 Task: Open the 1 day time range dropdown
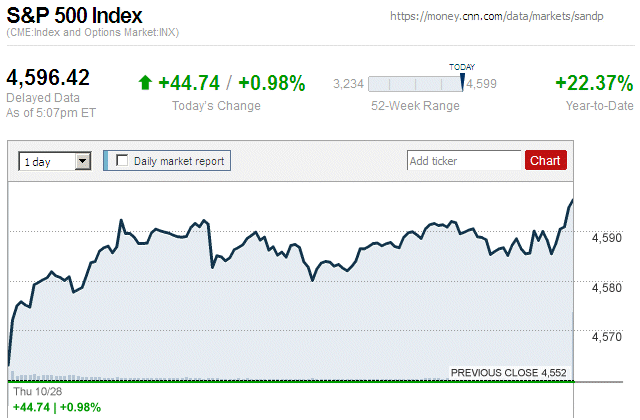point(47,160)
